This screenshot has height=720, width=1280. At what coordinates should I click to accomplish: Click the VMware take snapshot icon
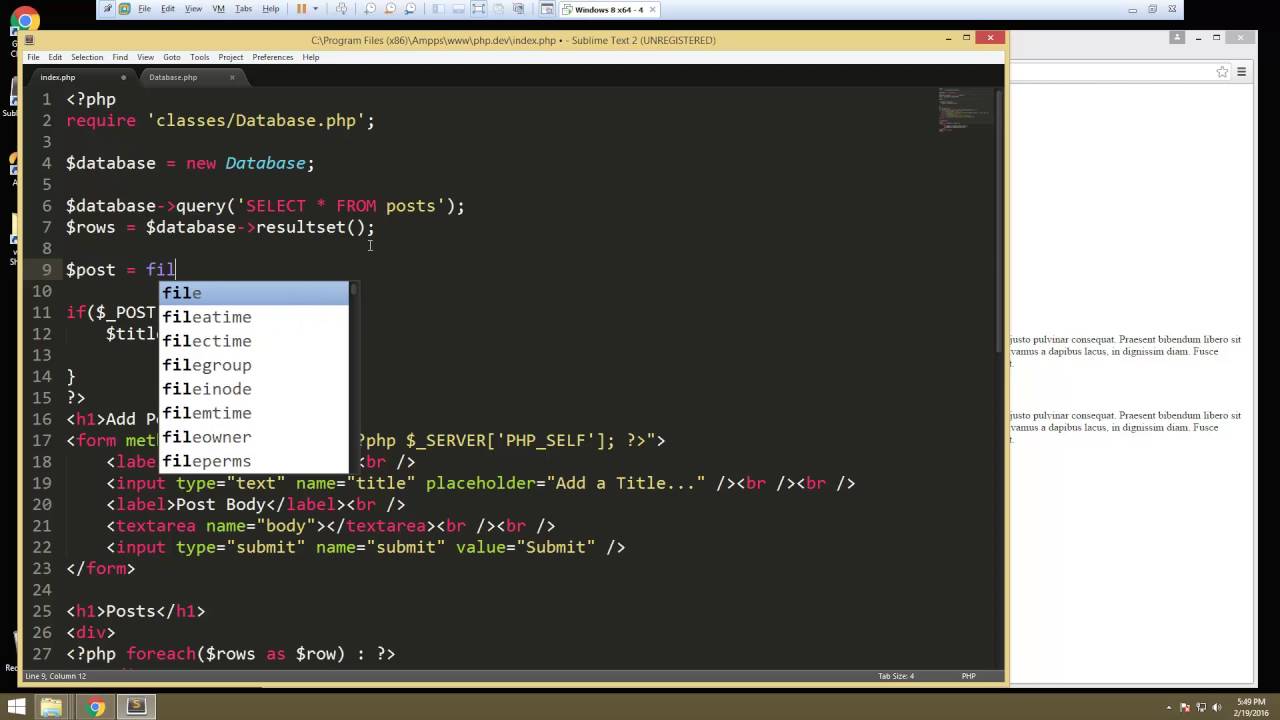click(370, 9)
